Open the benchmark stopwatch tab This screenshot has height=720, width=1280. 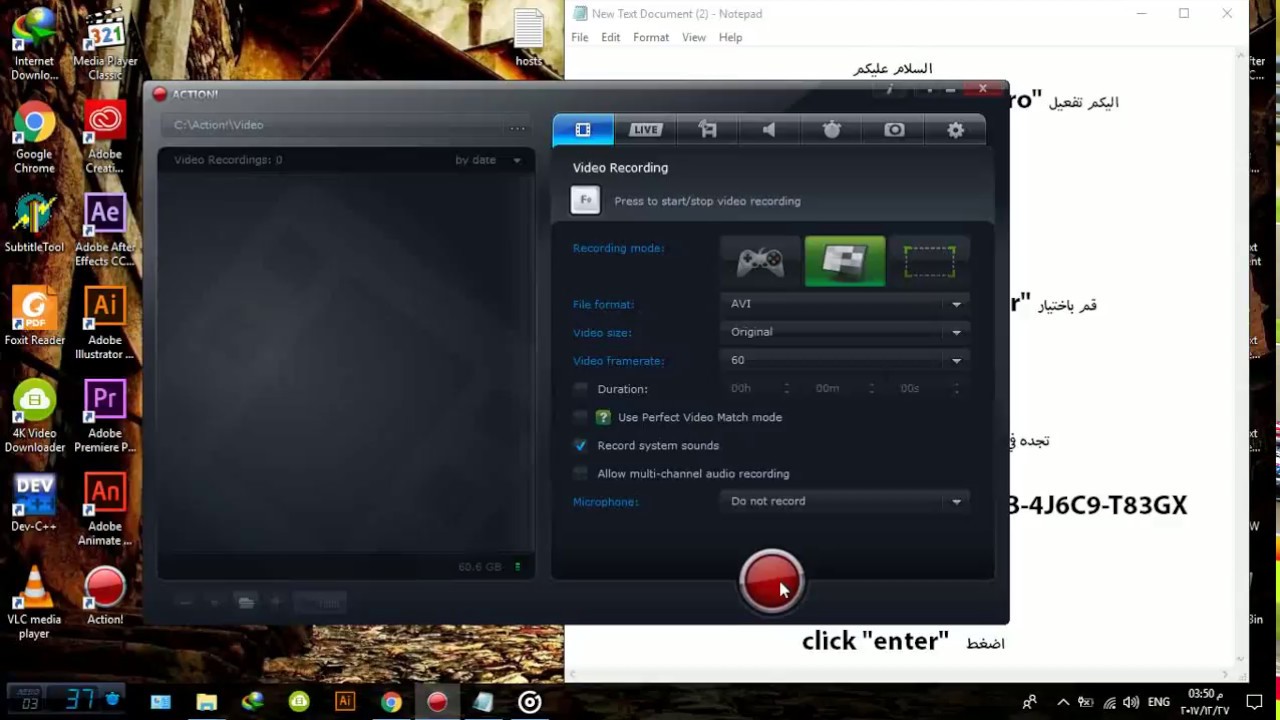click(831, 130)
